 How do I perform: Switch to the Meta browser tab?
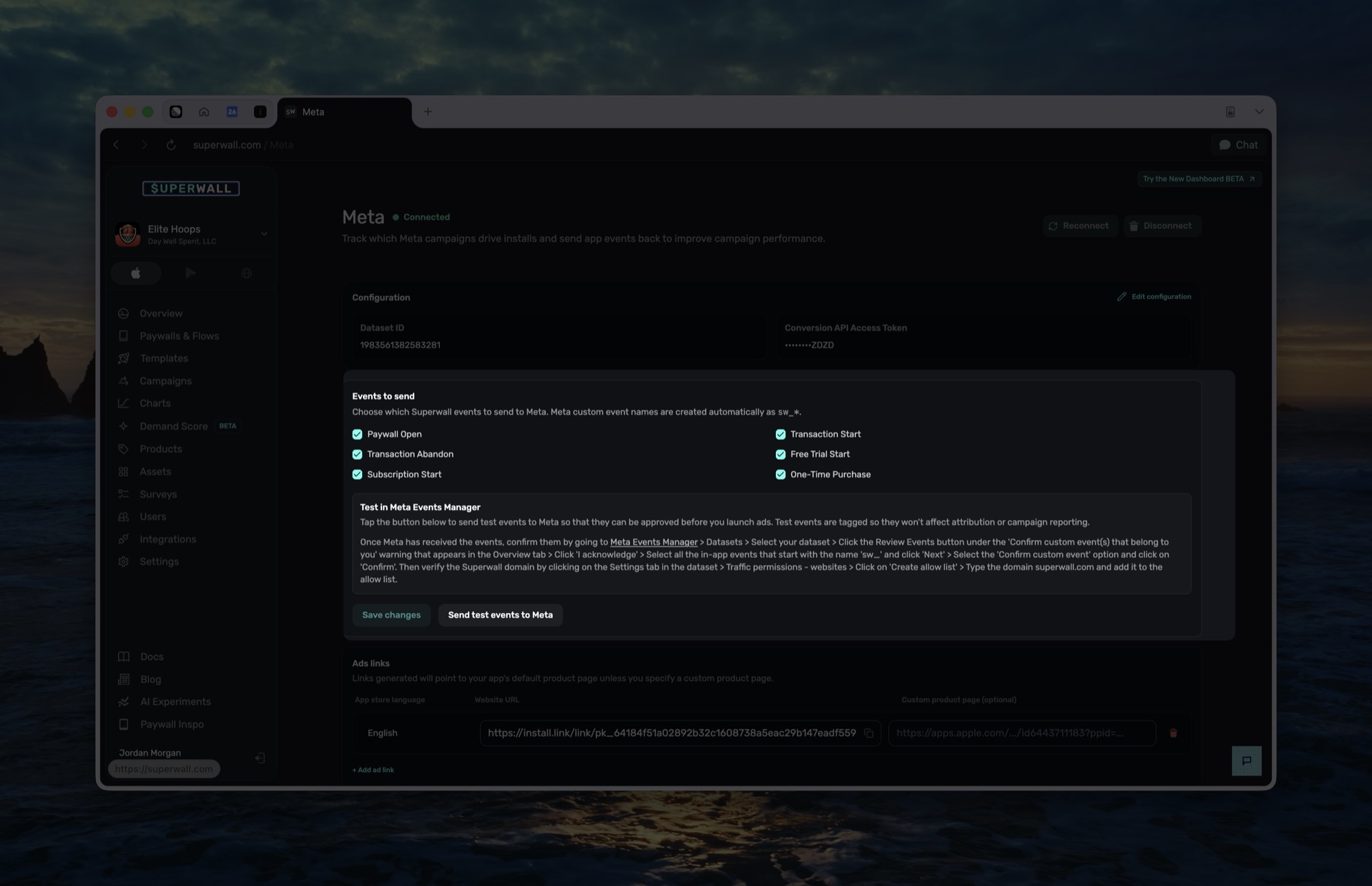click(344, 112)
